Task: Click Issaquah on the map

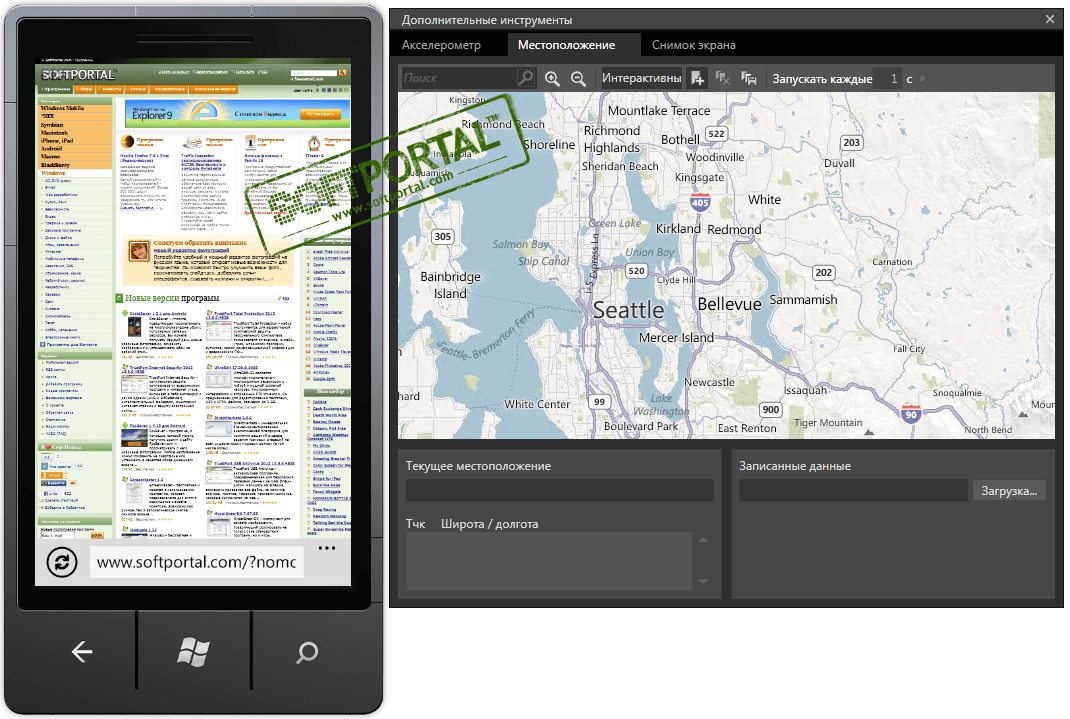Action: (x=805, y=390)
